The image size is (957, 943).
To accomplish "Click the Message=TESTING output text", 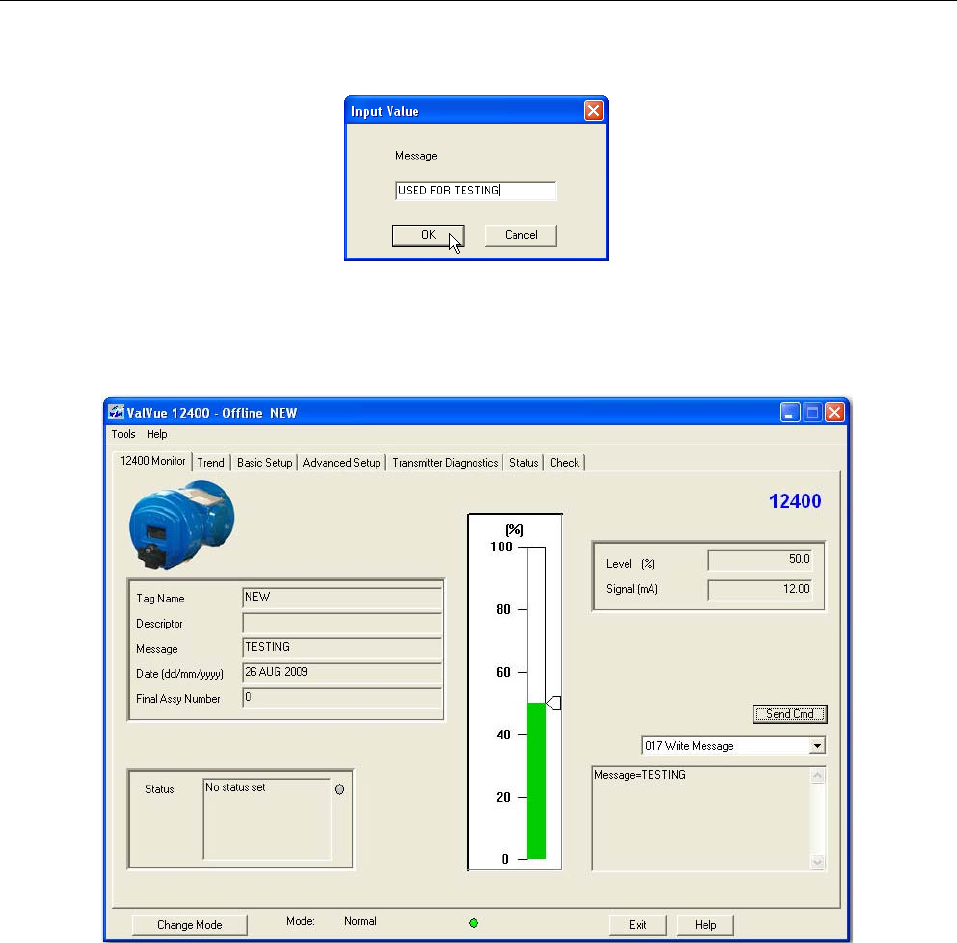I will point(640,775).
